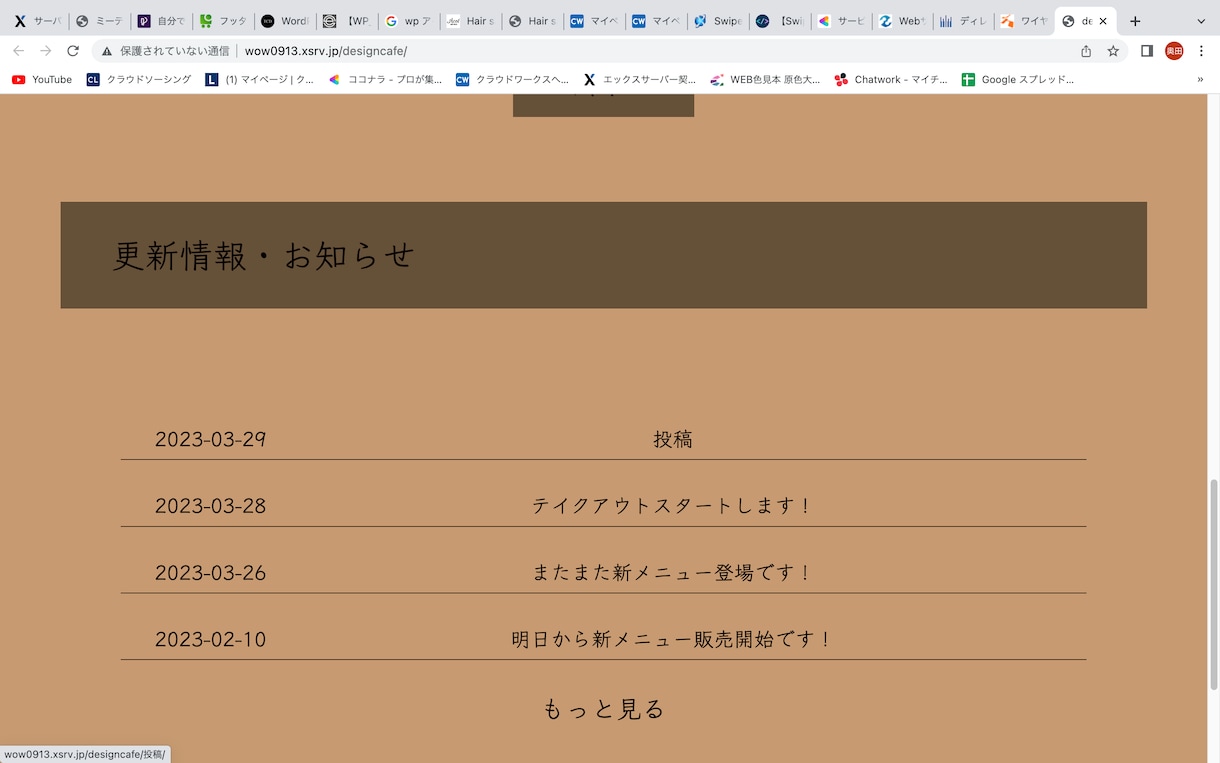Click the date 2023-03-28
Screen dimensions: 1220x763
(x=210, y=506)
